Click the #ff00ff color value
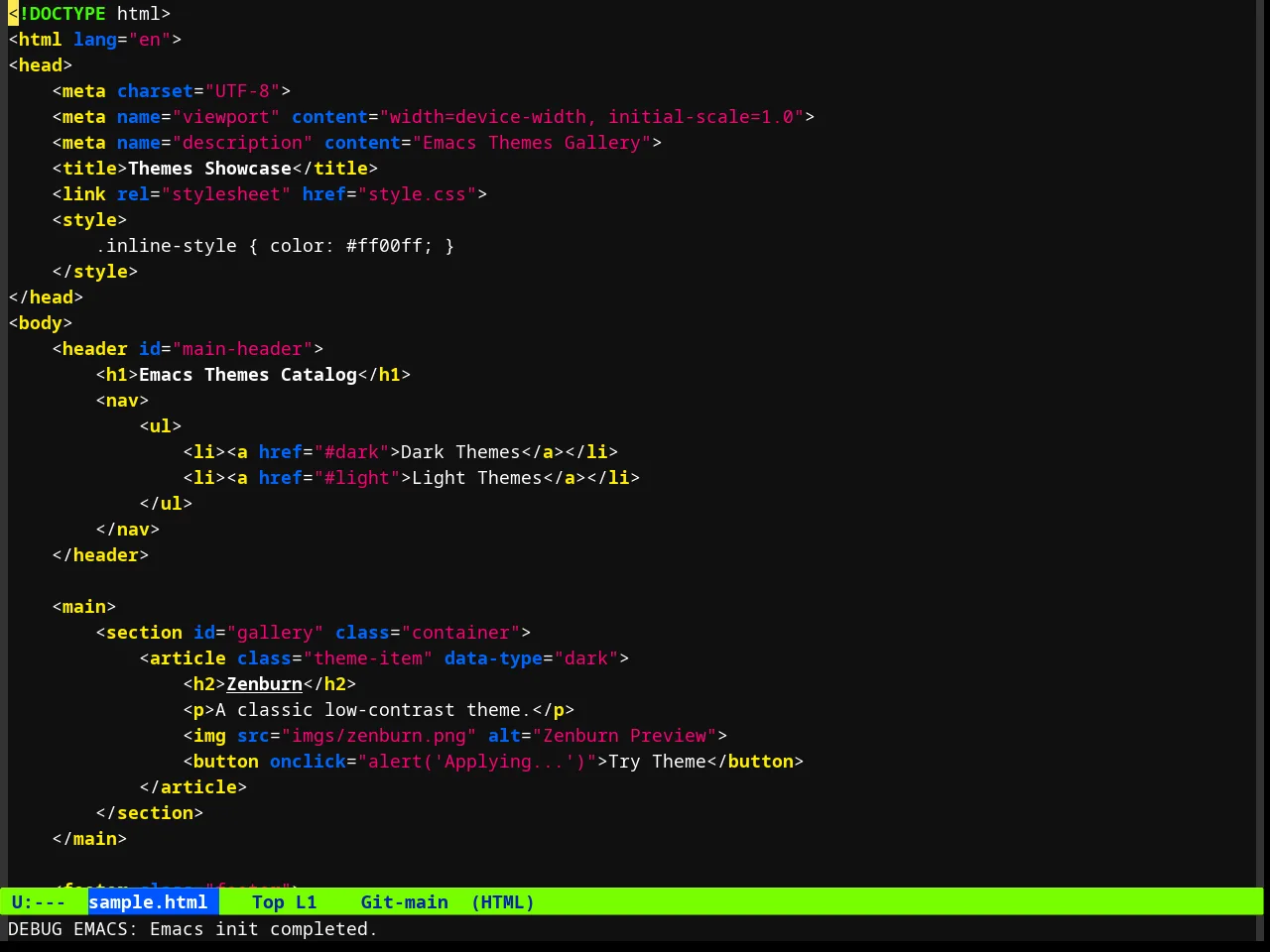1270x952 pixels. click(384, 246)
